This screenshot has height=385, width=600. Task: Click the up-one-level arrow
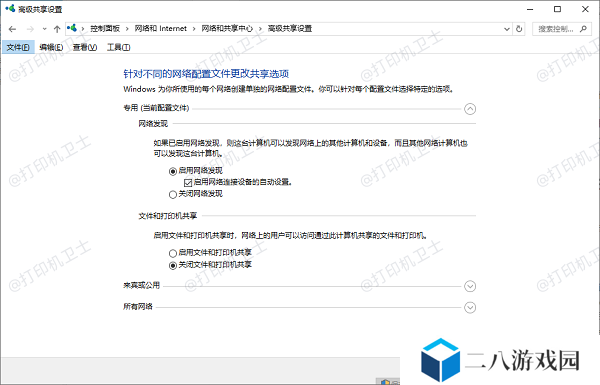pyautogui.click(x=57, y=29)
